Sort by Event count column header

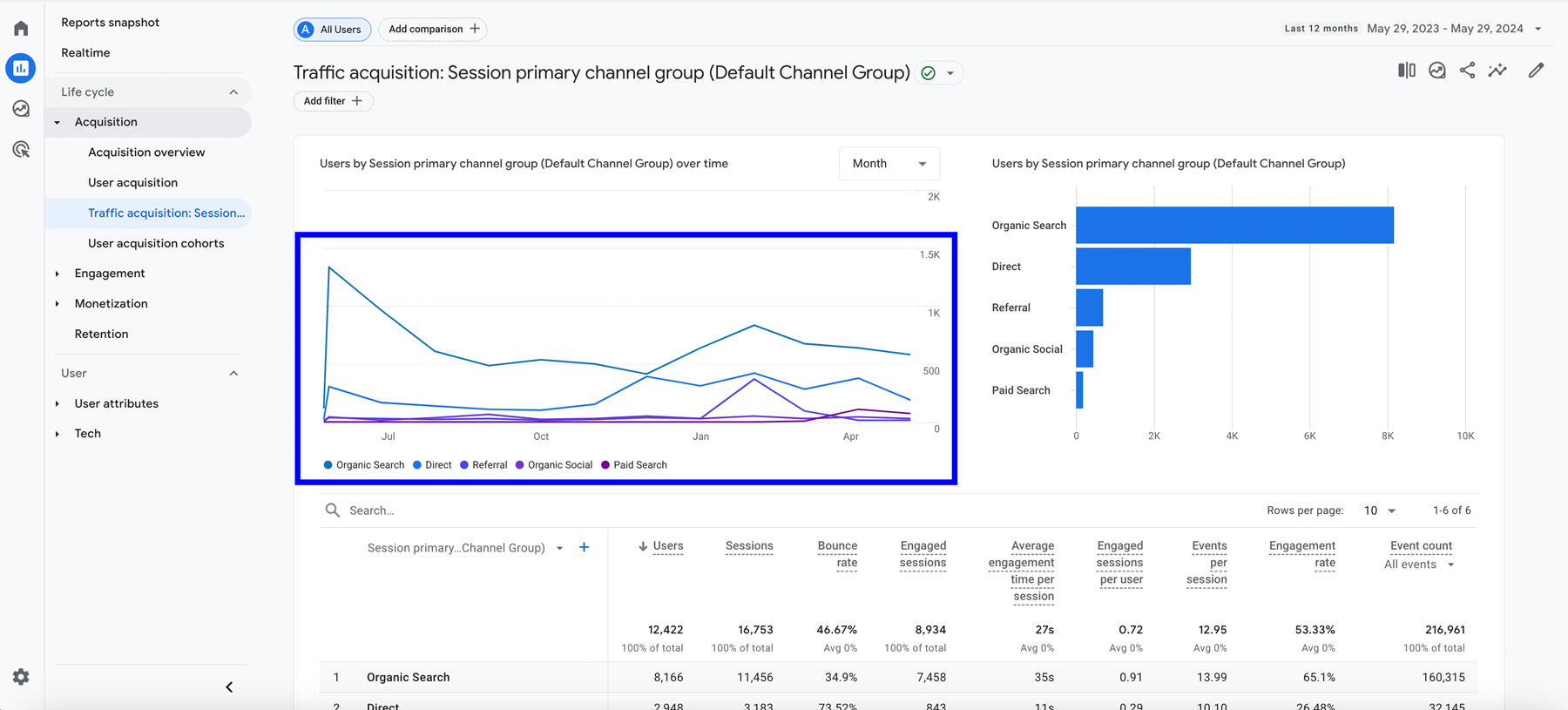point(1421,546)
